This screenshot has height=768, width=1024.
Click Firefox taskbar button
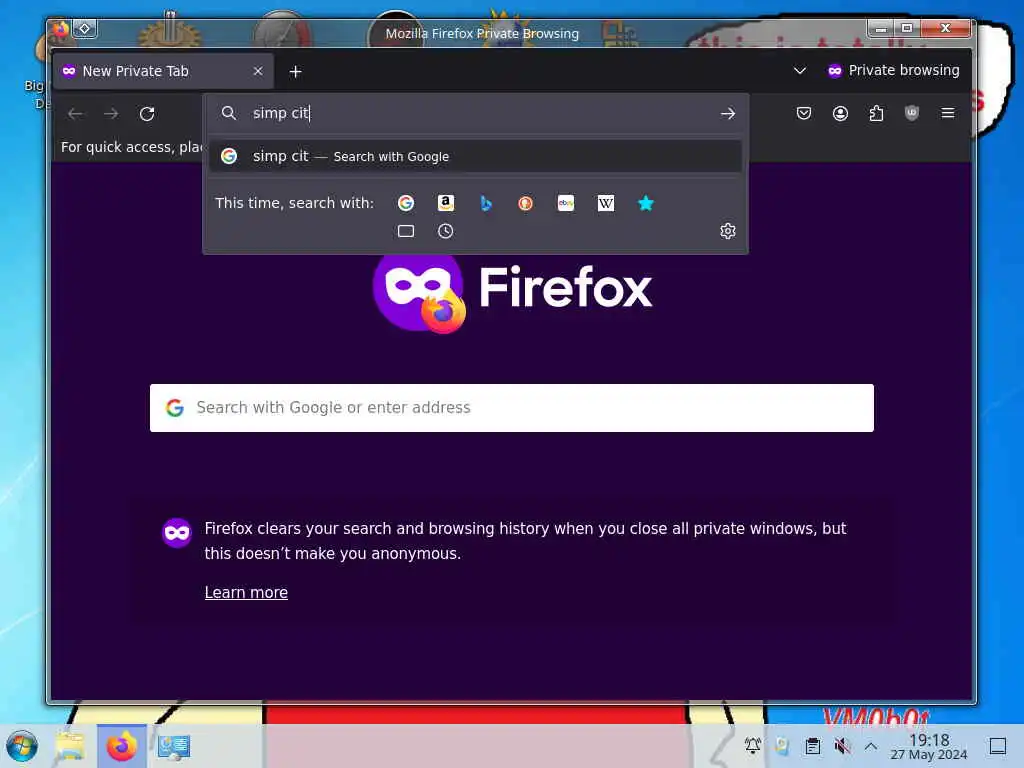121,746
